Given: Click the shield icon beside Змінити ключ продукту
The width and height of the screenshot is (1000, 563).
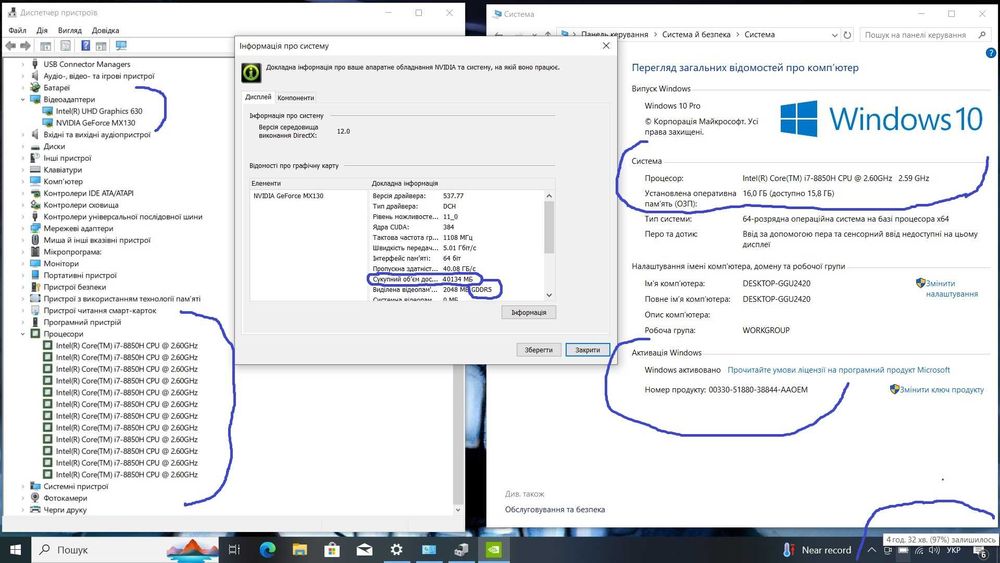Looking at the screenshot, I should [894, 389].
